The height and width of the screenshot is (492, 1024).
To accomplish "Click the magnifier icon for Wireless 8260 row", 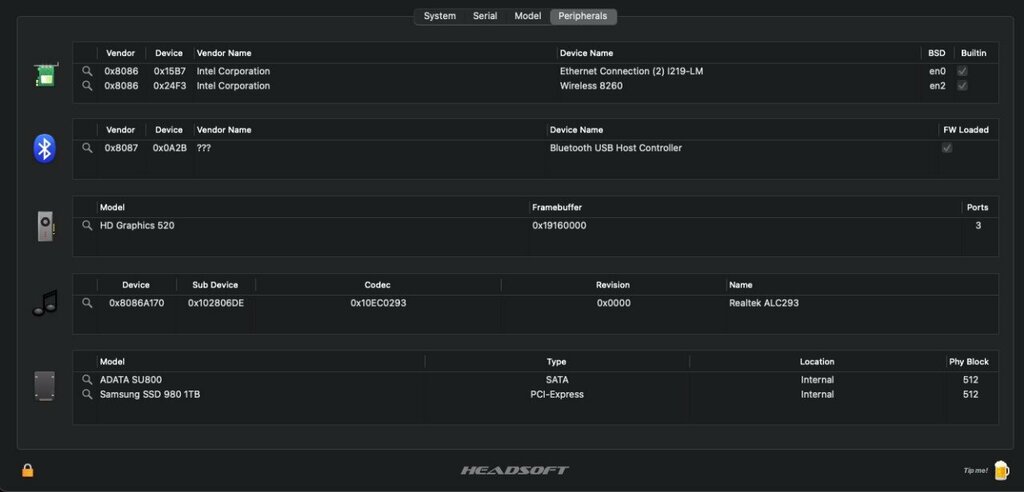I will 87,86.
